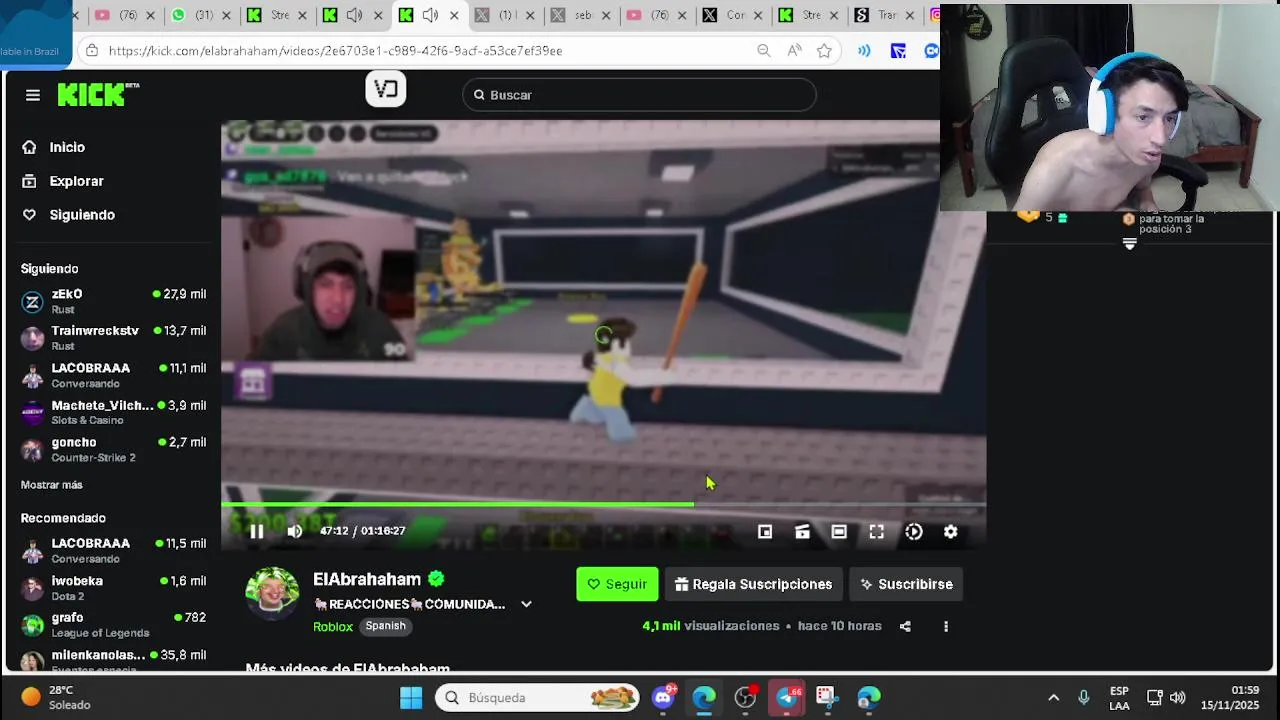Switch to the 'seb' X browser tab

(x=581, y=15)
